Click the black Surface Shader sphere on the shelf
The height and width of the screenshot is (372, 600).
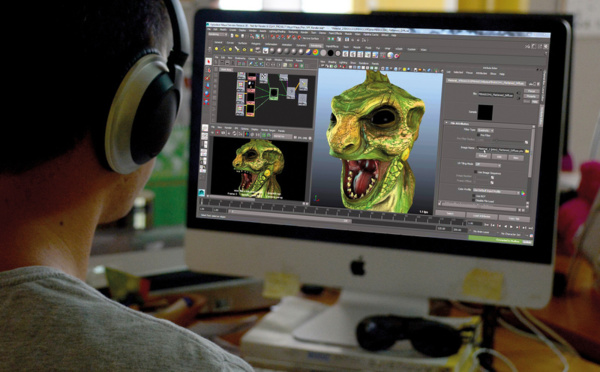tap(331, 53)
